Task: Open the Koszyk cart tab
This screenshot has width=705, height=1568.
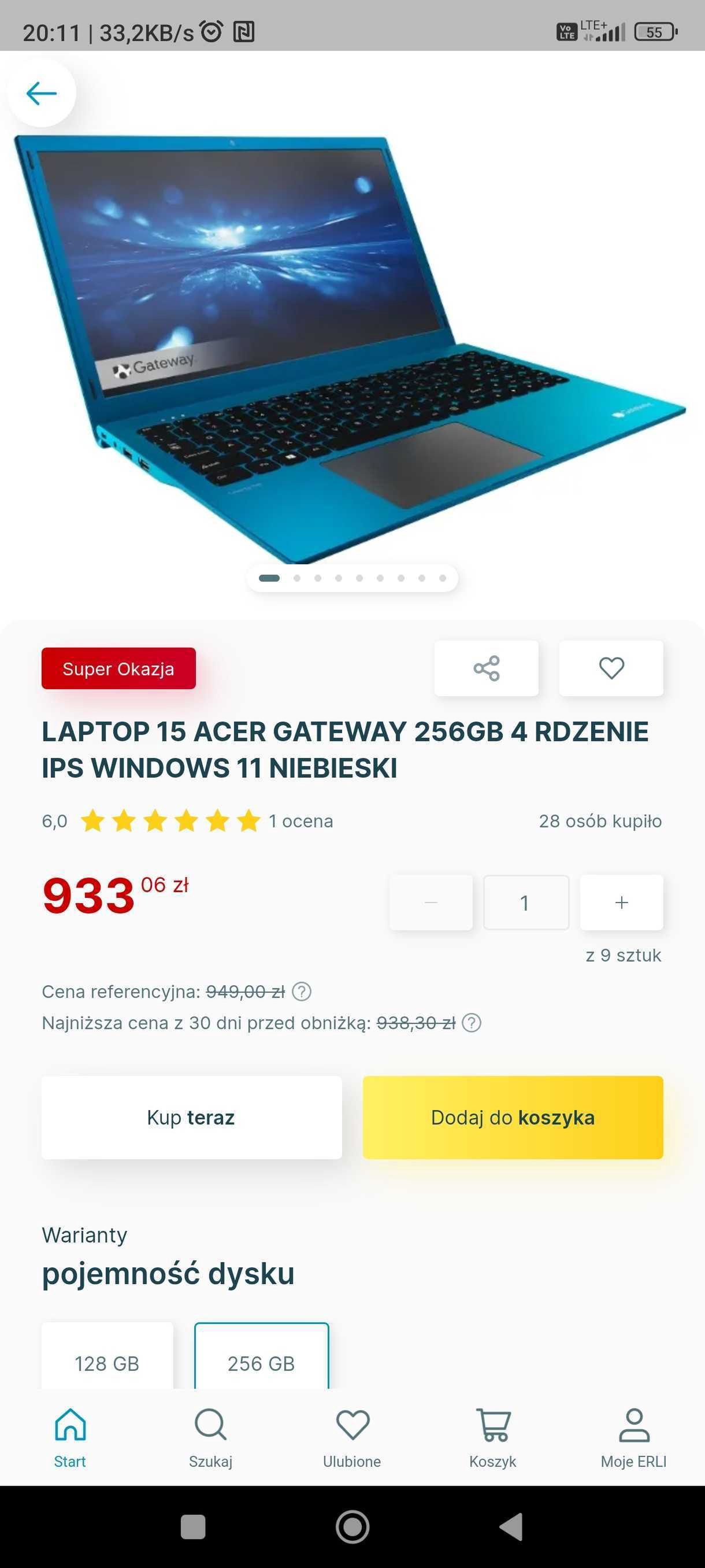Action: coord(493,1438)
